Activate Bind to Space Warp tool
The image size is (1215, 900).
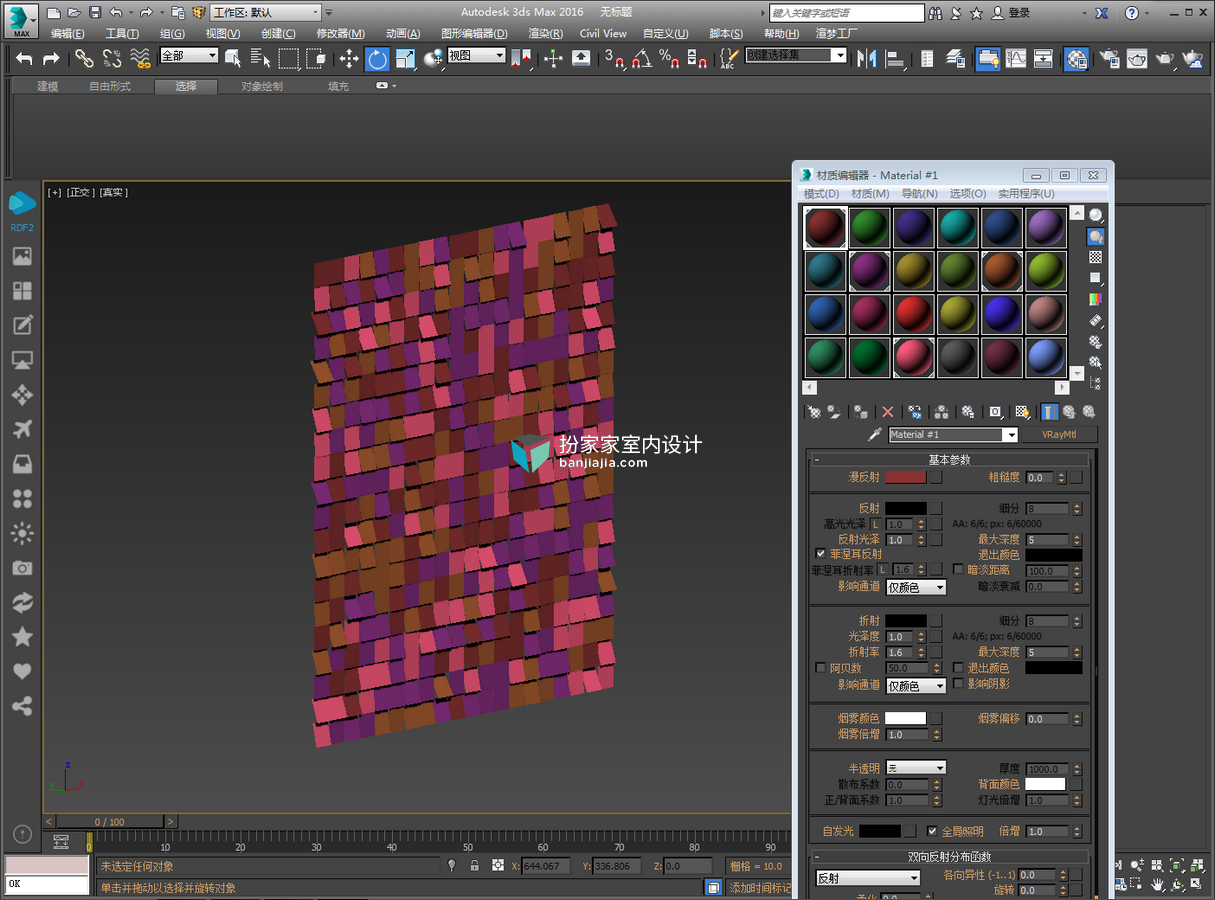(141, 58)
